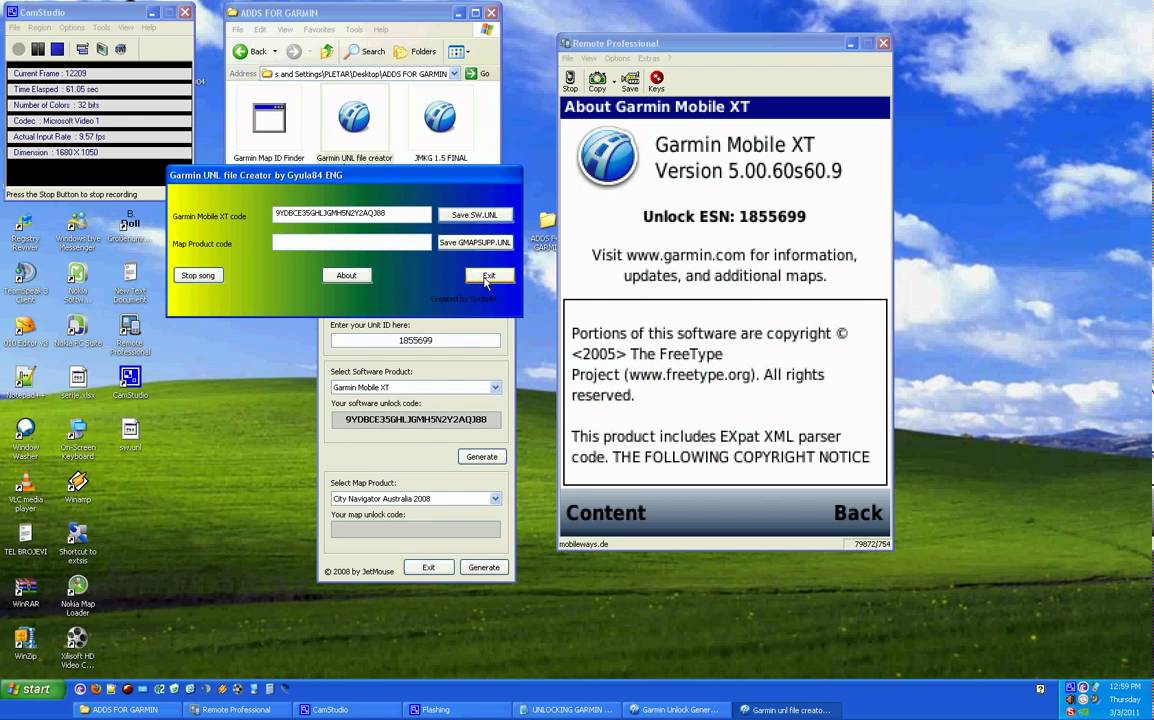Select the Notepad++ desktop icon
The image size is (1154, 720).
pyautogui.click(x=25, y=382)
